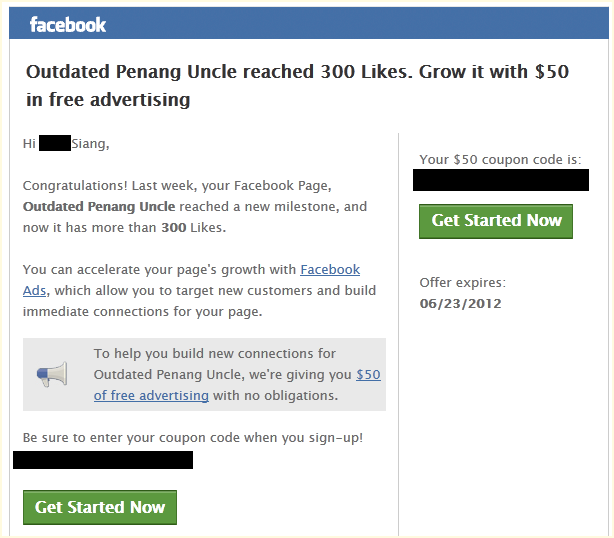Click 'Be sure to enter your coupon code' text
Screen dimensions: 614x538
[x=192, y=438]
